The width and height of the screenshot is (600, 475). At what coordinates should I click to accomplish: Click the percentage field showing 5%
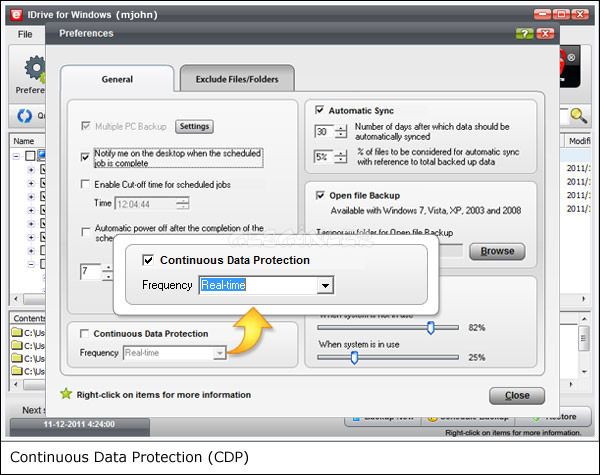pyautogui.click(x=324, y=157)
